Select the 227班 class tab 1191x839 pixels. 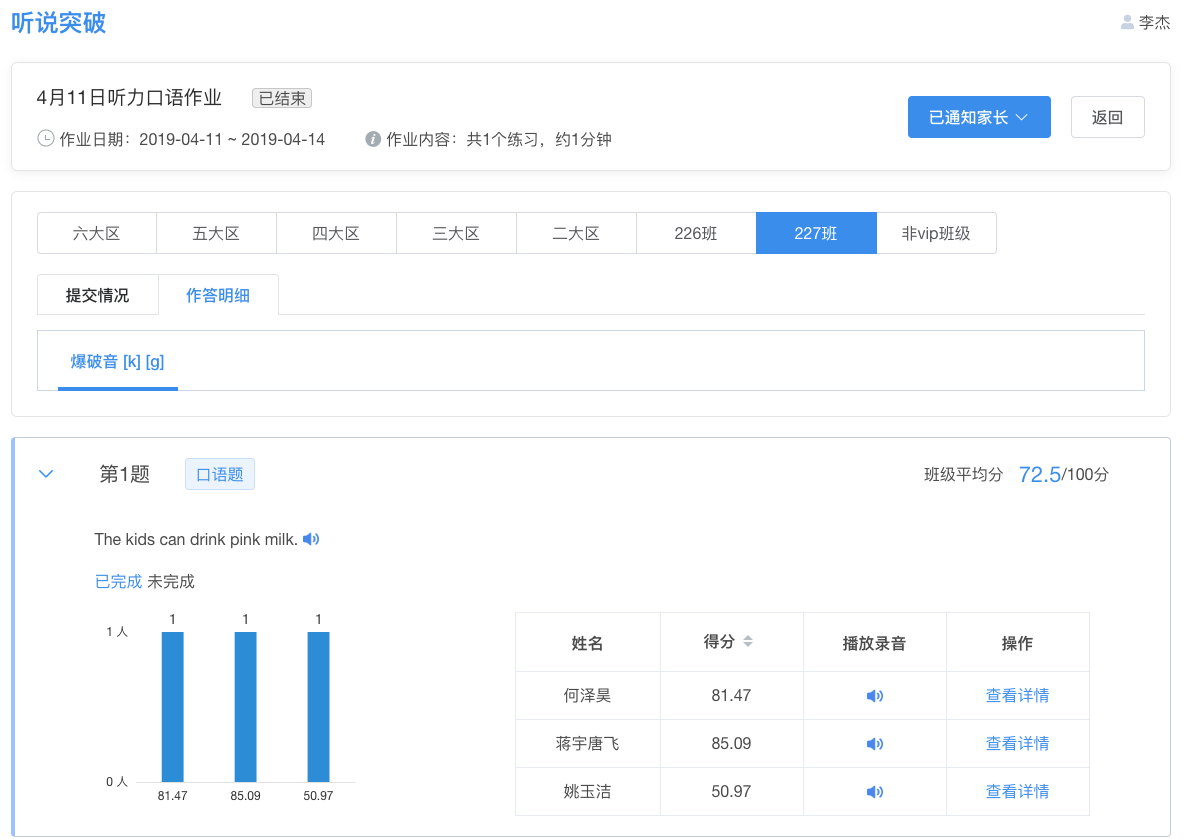point(817,233)
